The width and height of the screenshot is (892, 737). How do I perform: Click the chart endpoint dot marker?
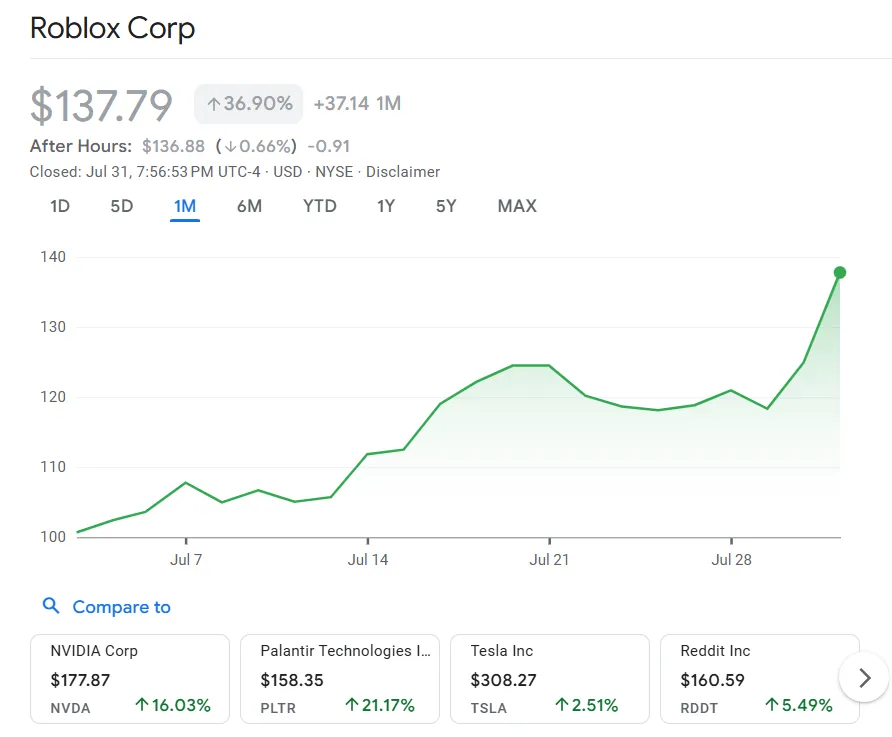click(x=839, y=271)
